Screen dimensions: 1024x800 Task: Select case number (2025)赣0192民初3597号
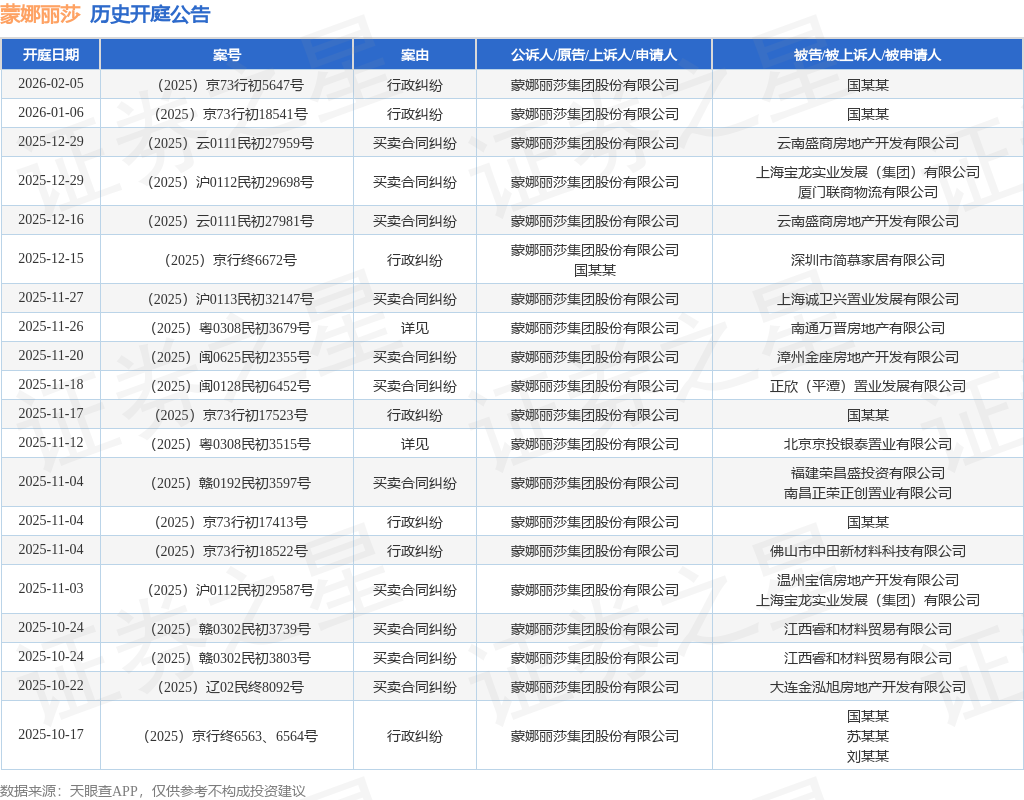tap(227, 483)
